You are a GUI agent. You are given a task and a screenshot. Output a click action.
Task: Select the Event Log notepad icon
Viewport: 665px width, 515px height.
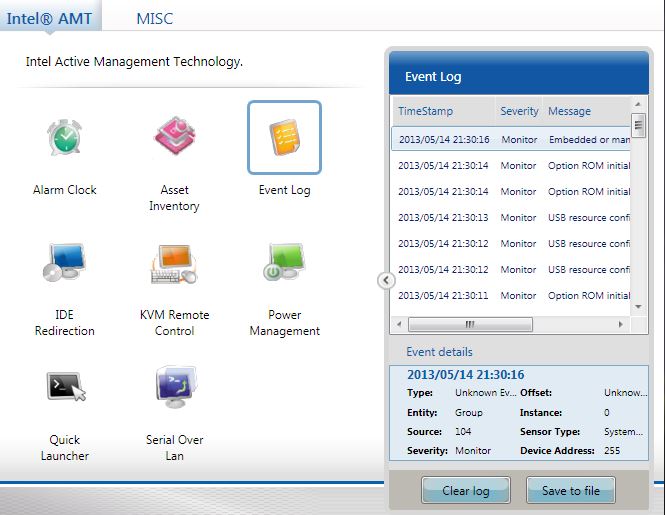pyautogui.click(x=285, y=137)
